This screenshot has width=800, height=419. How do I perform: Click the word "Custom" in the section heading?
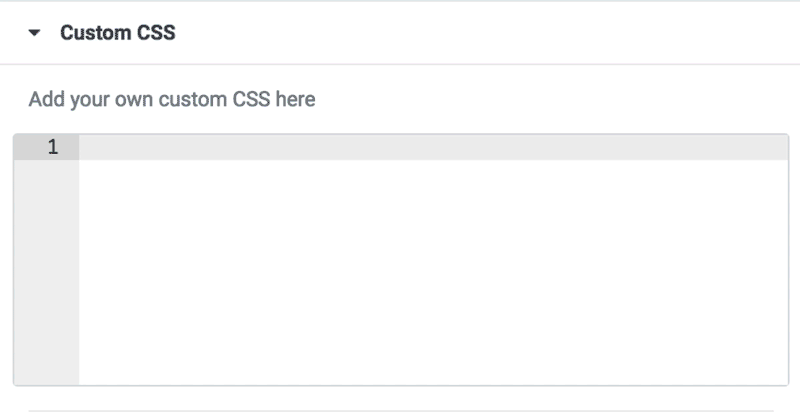pyautogui.click(x=95, y=33)
